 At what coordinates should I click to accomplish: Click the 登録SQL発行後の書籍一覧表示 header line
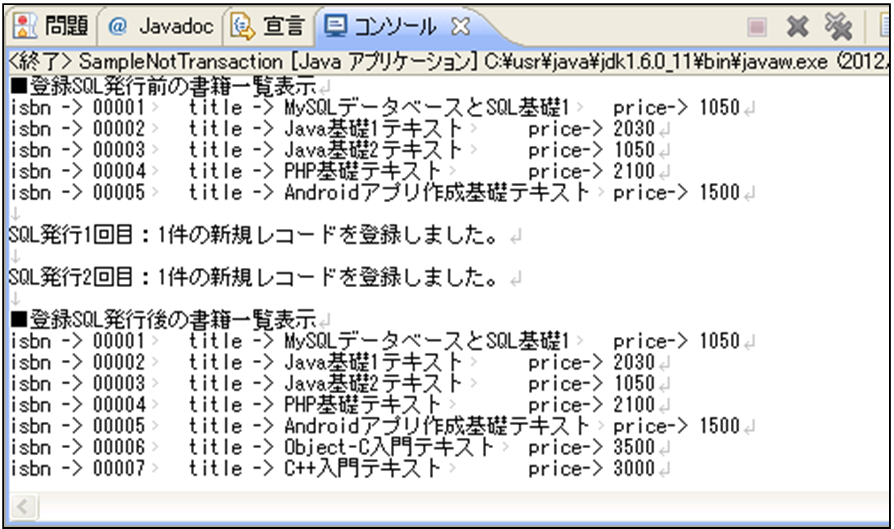pyautogui.click(x=162, y=321)
